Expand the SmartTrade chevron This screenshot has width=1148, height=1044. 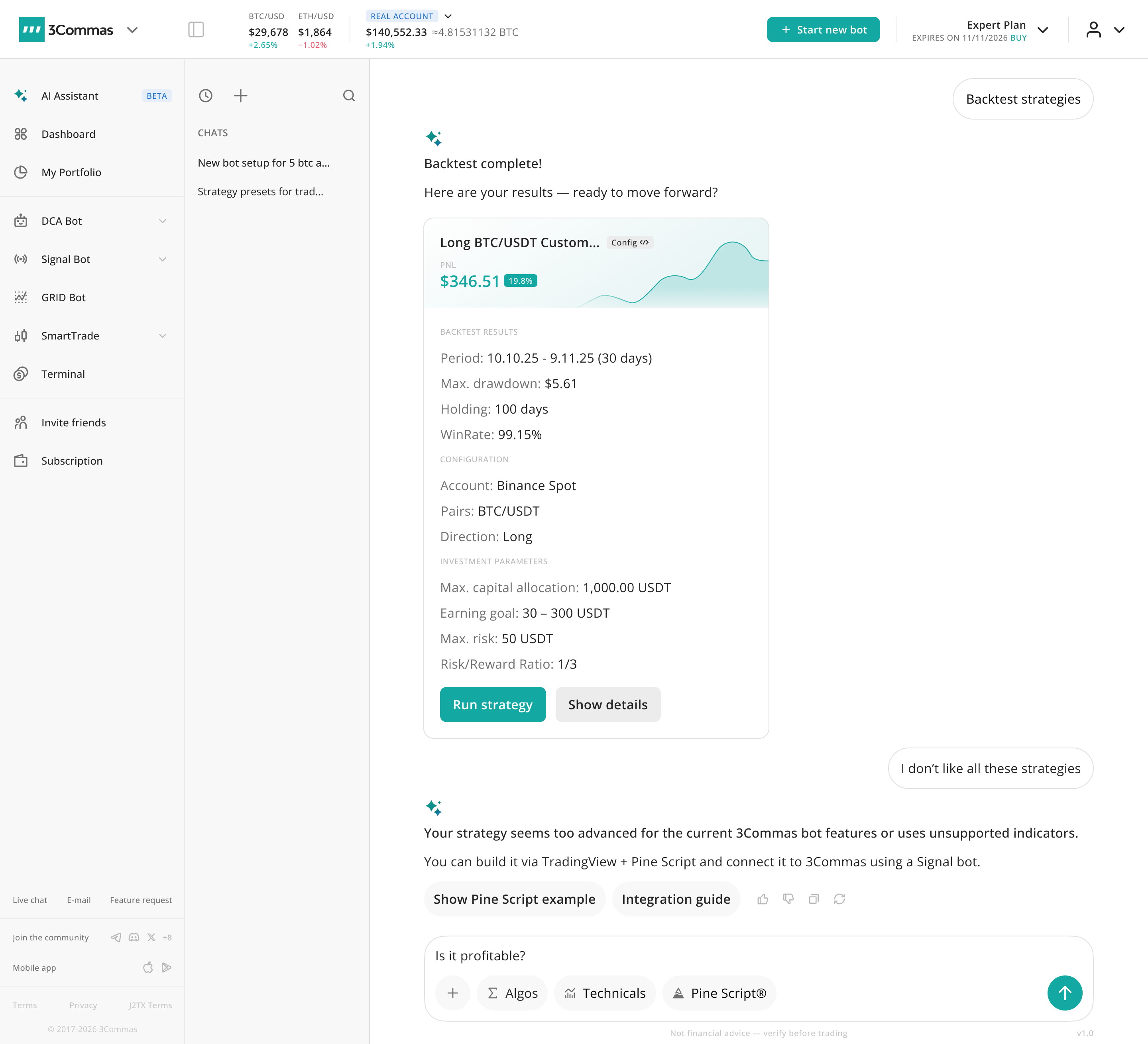point(162,335)
